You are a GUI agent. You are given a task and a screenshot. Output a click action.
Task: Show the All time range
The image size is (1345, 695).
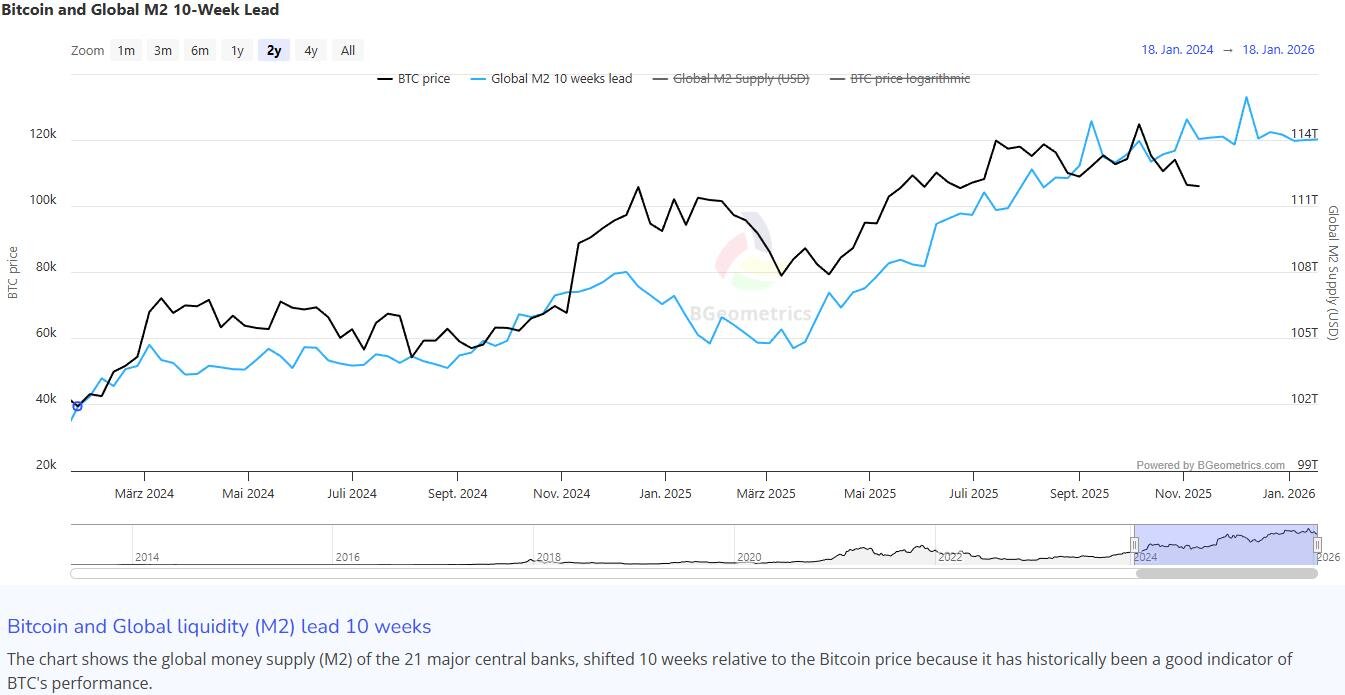347,51
